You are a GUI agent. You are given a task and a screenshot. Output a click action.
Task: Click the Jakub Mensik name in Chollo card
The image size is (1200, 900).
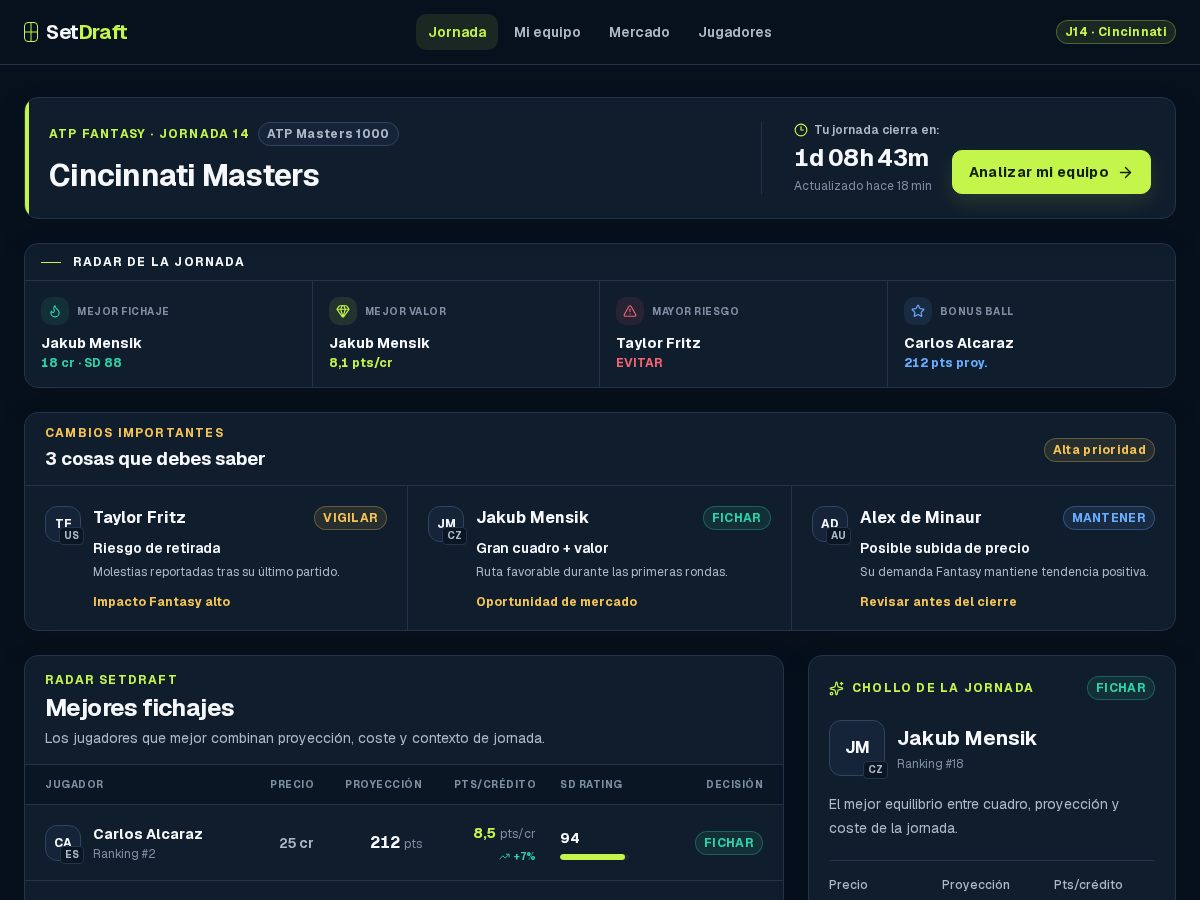[x=967, y=738]
